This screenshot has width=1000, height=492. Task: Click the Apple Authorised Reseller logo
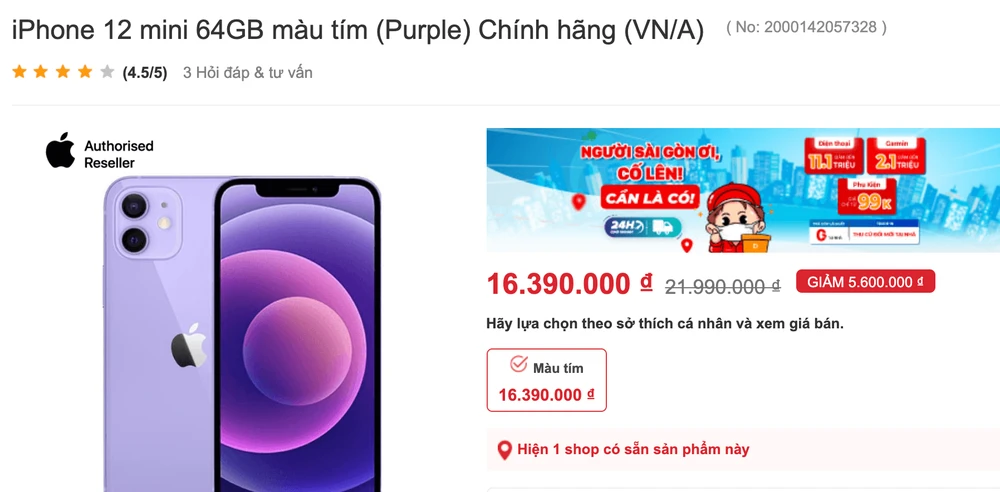click(x=99, y=152)
